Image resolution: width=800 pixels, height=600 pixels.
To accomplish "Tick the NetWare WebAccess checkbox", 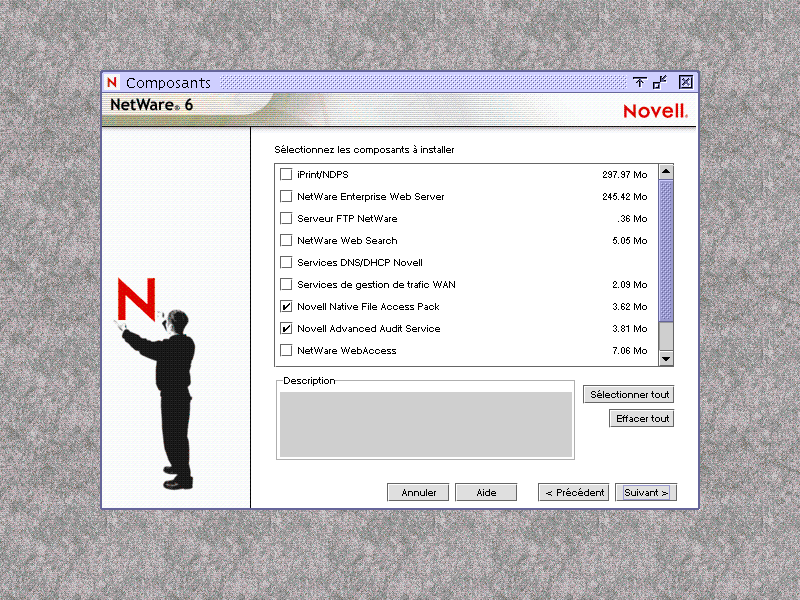I will click(x=286, y=351).
